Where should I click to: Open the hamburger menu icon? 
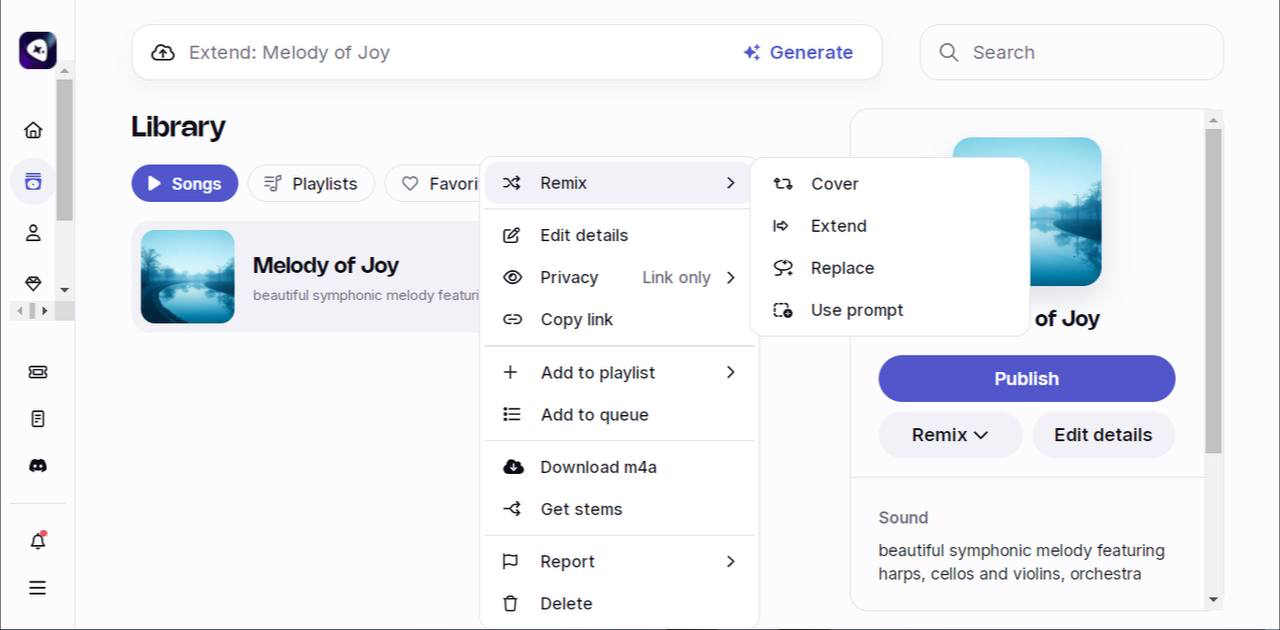coord(37,588)
